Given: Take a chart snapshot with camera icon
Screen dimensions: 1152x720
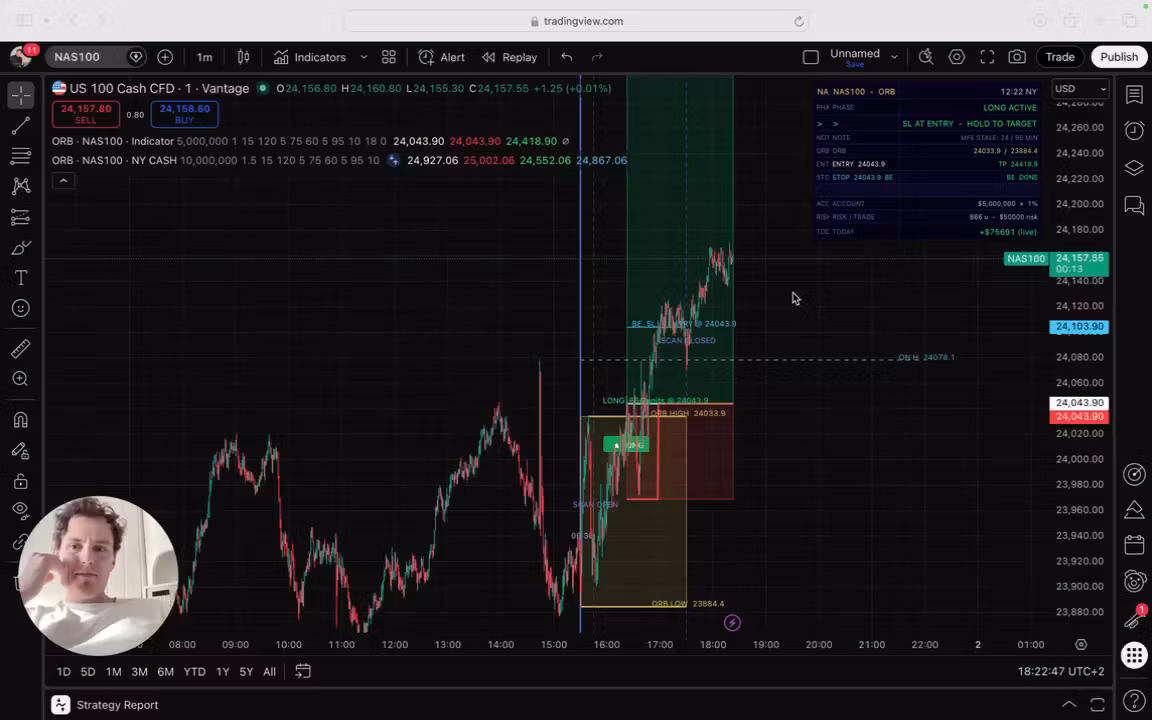Looking at the screenshot, I should coord(1017,57).
